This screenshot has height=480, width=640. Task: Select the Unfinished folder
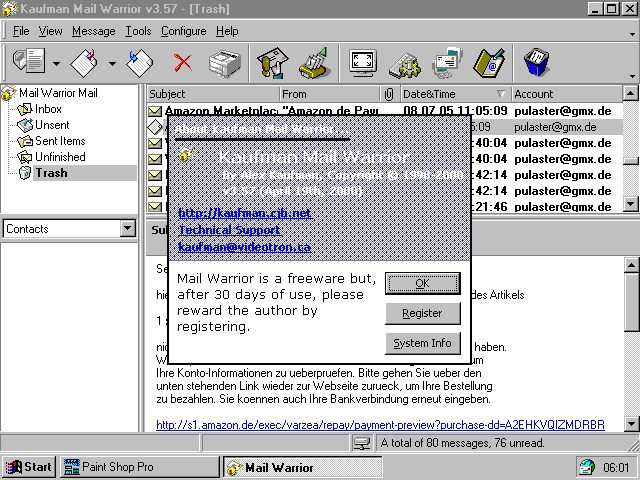[60, 157]
